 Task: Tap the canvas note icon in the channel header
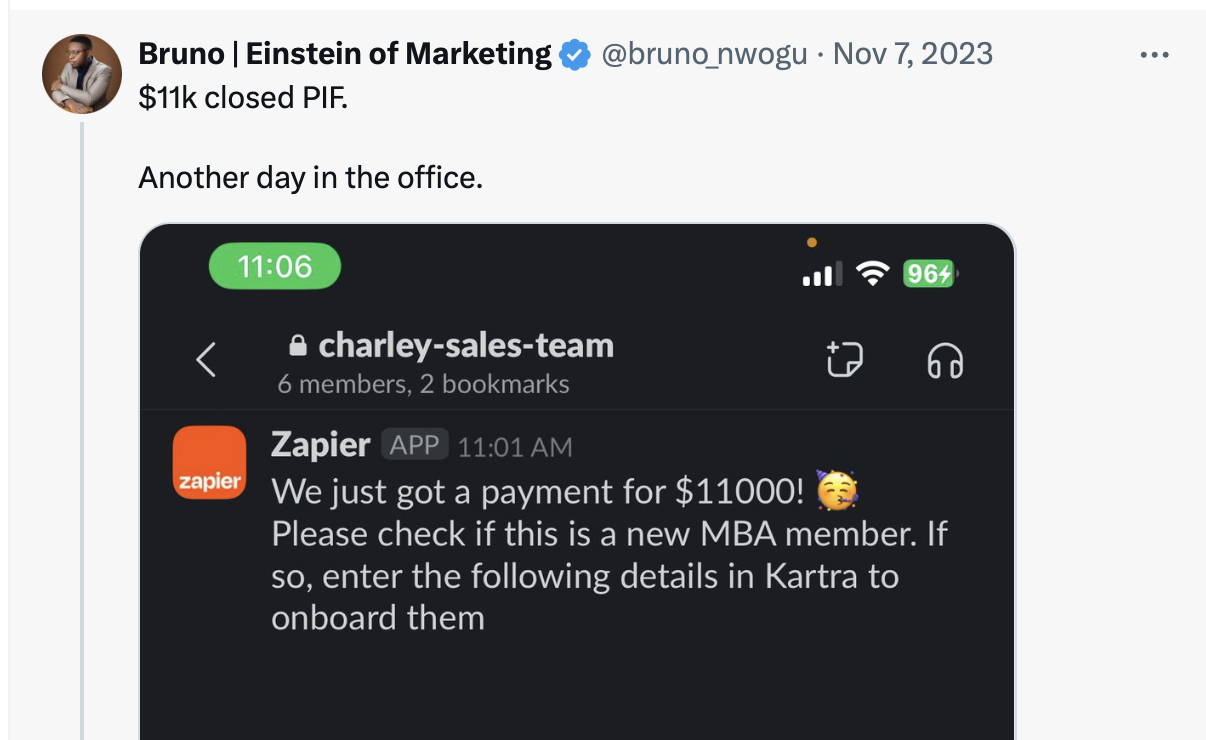(x=844, y=359)
